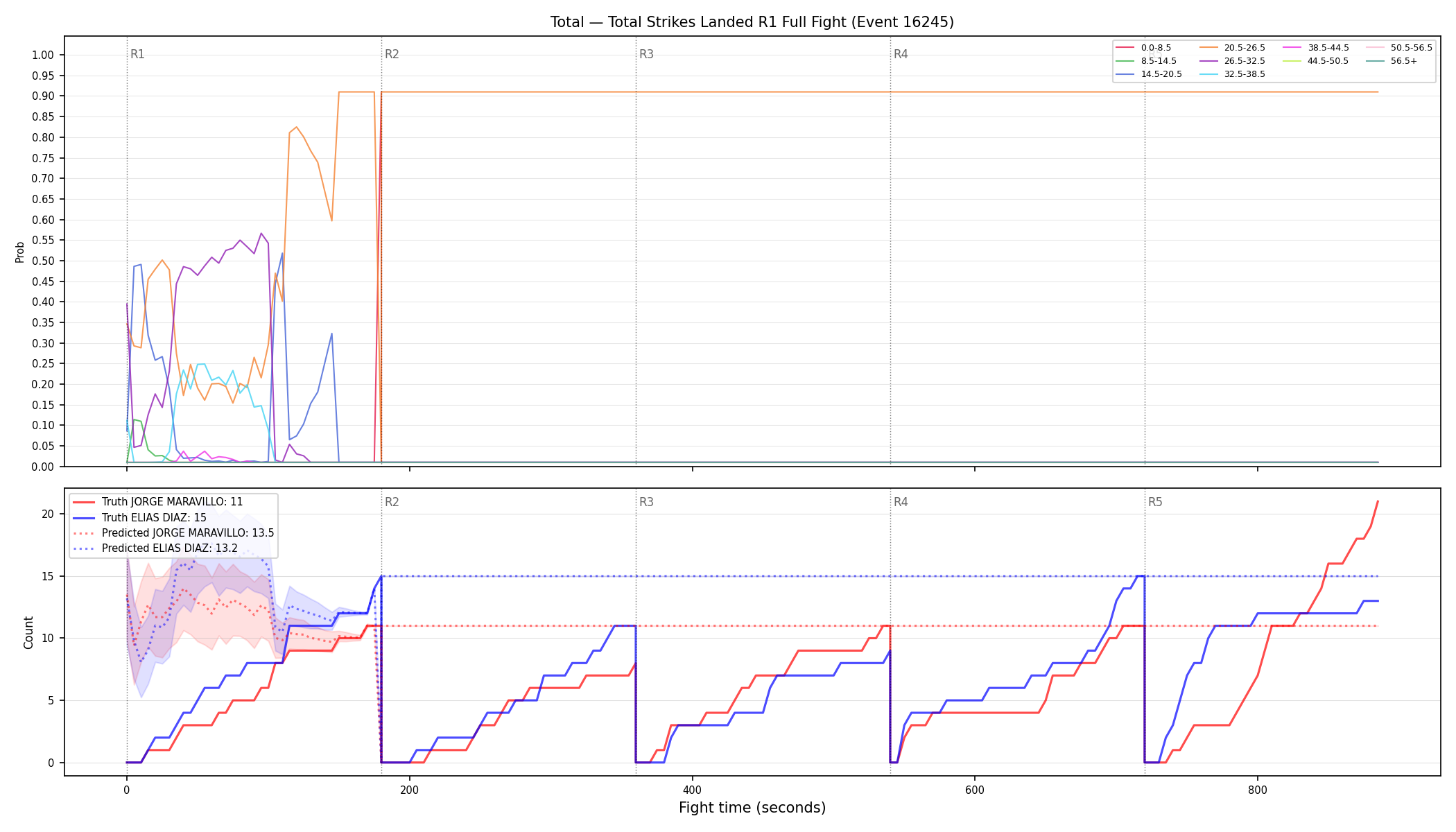This screenshot has height=832, width=1456.
Task: Click the 200 seconds x-axis tick label
Action: 409,790
